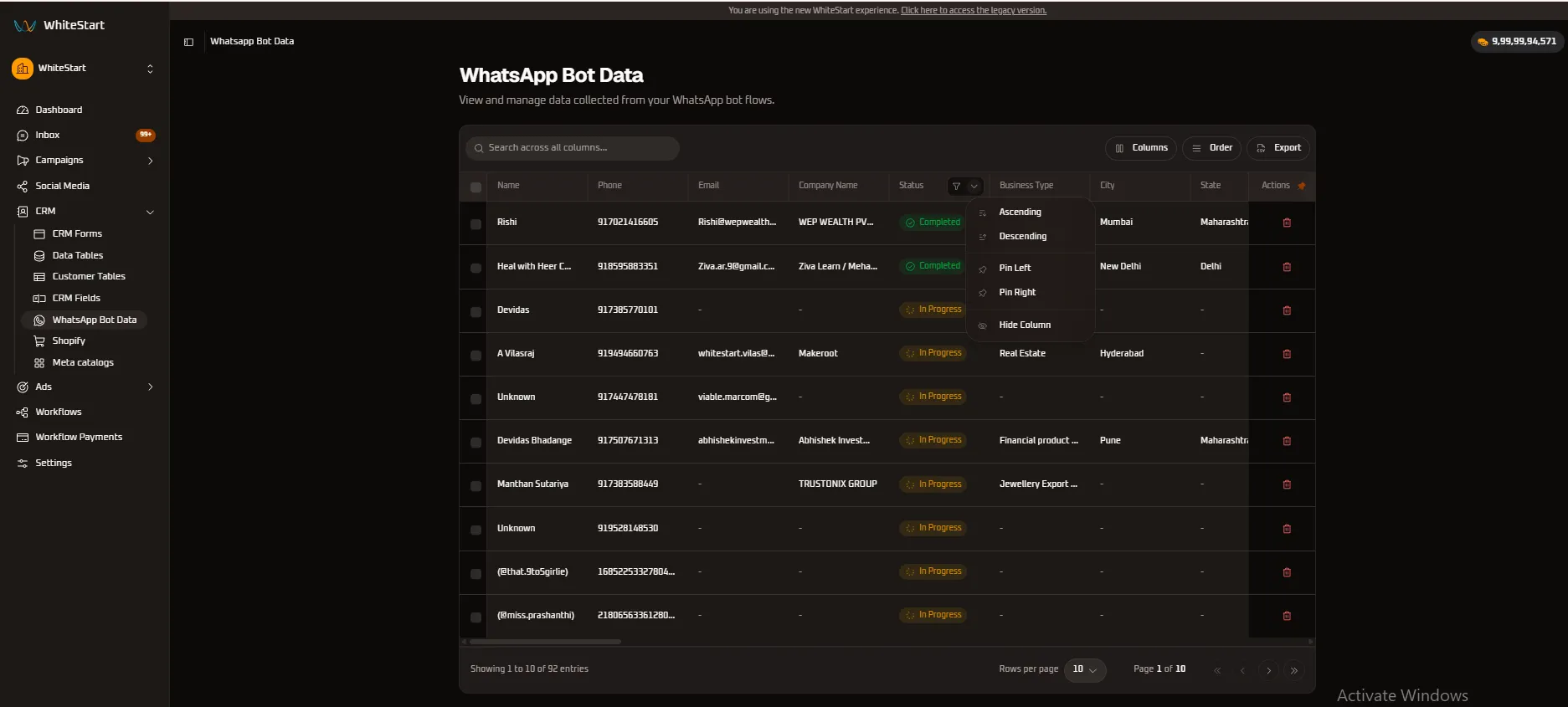
Task: Expand the Ads submenu
Action: [x=151, y=387]
